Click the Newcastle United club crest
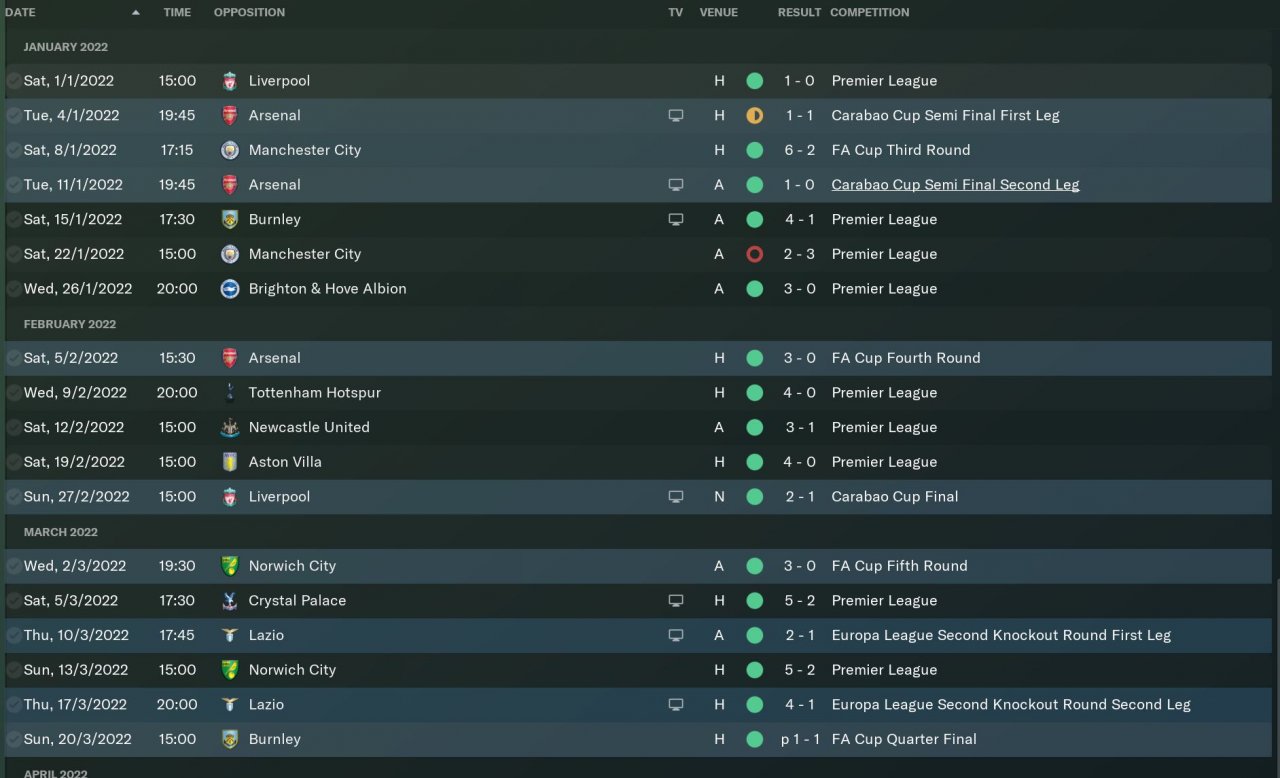The image size is (1280, 778). coord(230,428)
